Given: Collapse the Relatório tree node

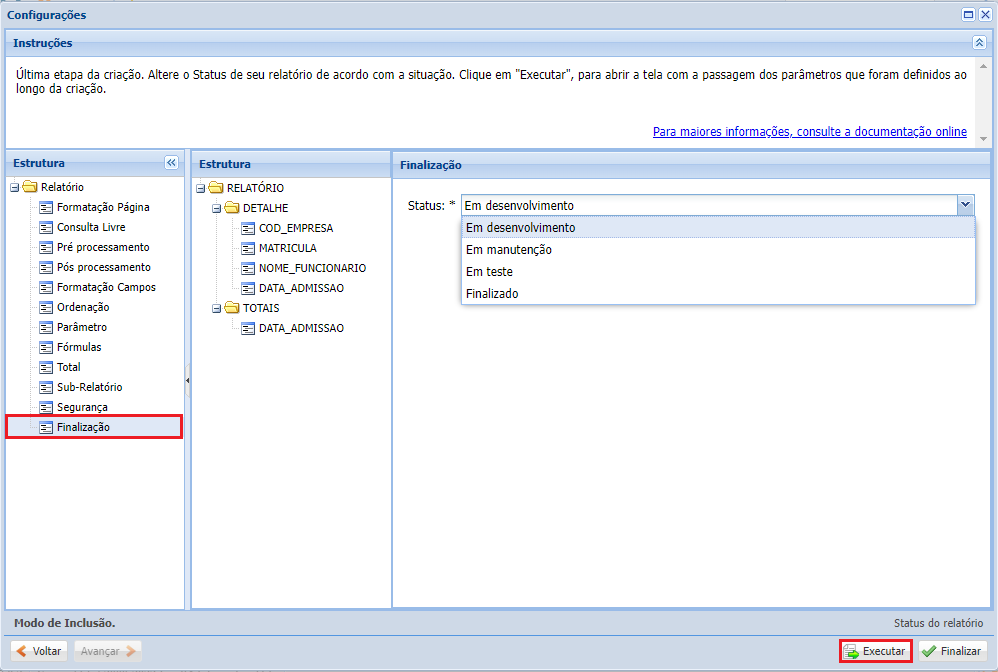Looking at the screenshot, I should (x=15, y=187).
